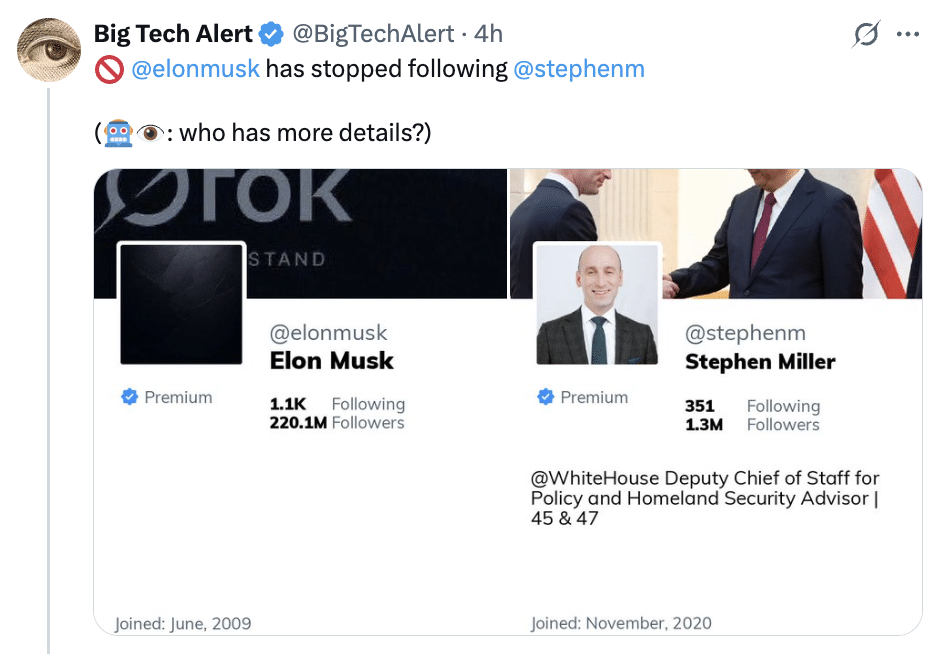948x654 pixels.
Task: Click the Big Tech Alert eye avatar
Action: (x=50, y=50)
